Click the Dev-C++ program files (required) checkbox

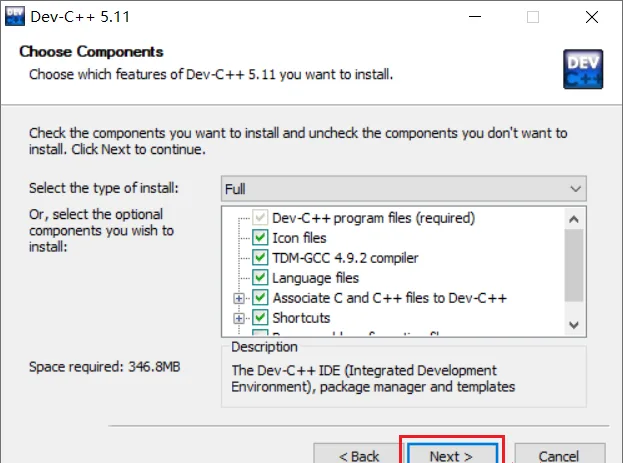click(x=260, y=218)
